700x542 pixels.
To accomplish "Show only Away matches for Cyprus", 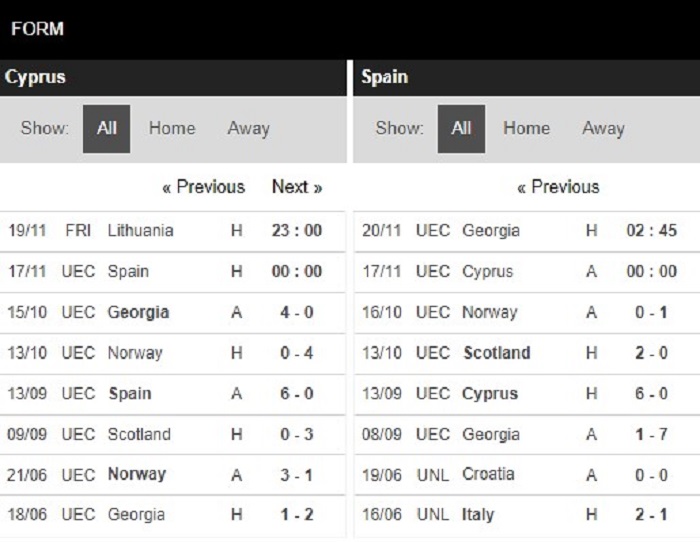I will (x=248, y=129).
